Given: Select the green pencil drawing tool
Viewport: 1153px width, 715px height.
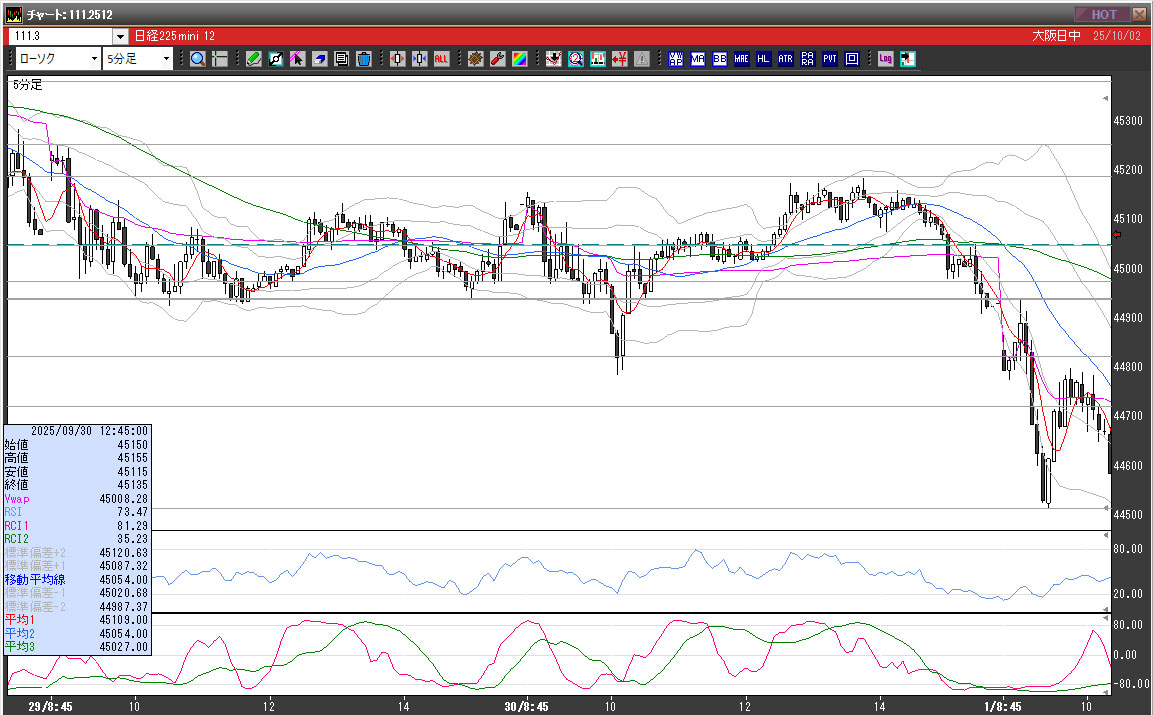Looking at the screenshot, I should (253, 59).
